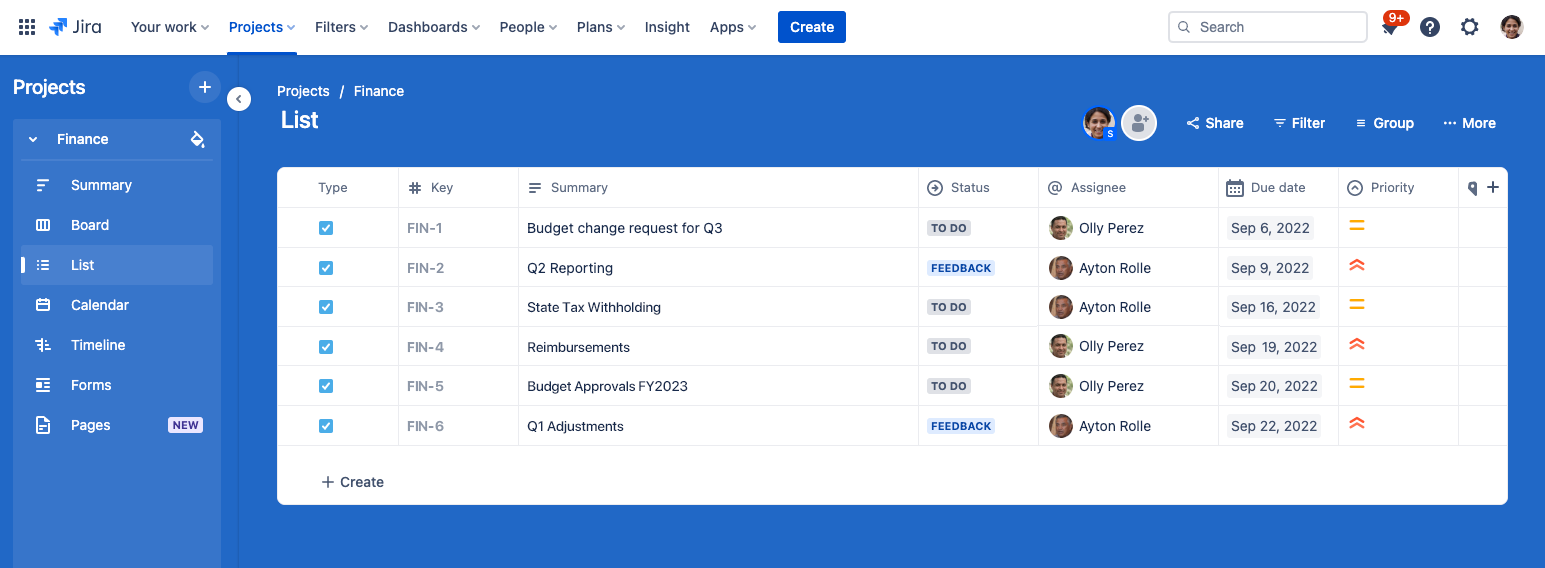Open the help question mark icon

pyautogui.click(x=1430, y=27)
